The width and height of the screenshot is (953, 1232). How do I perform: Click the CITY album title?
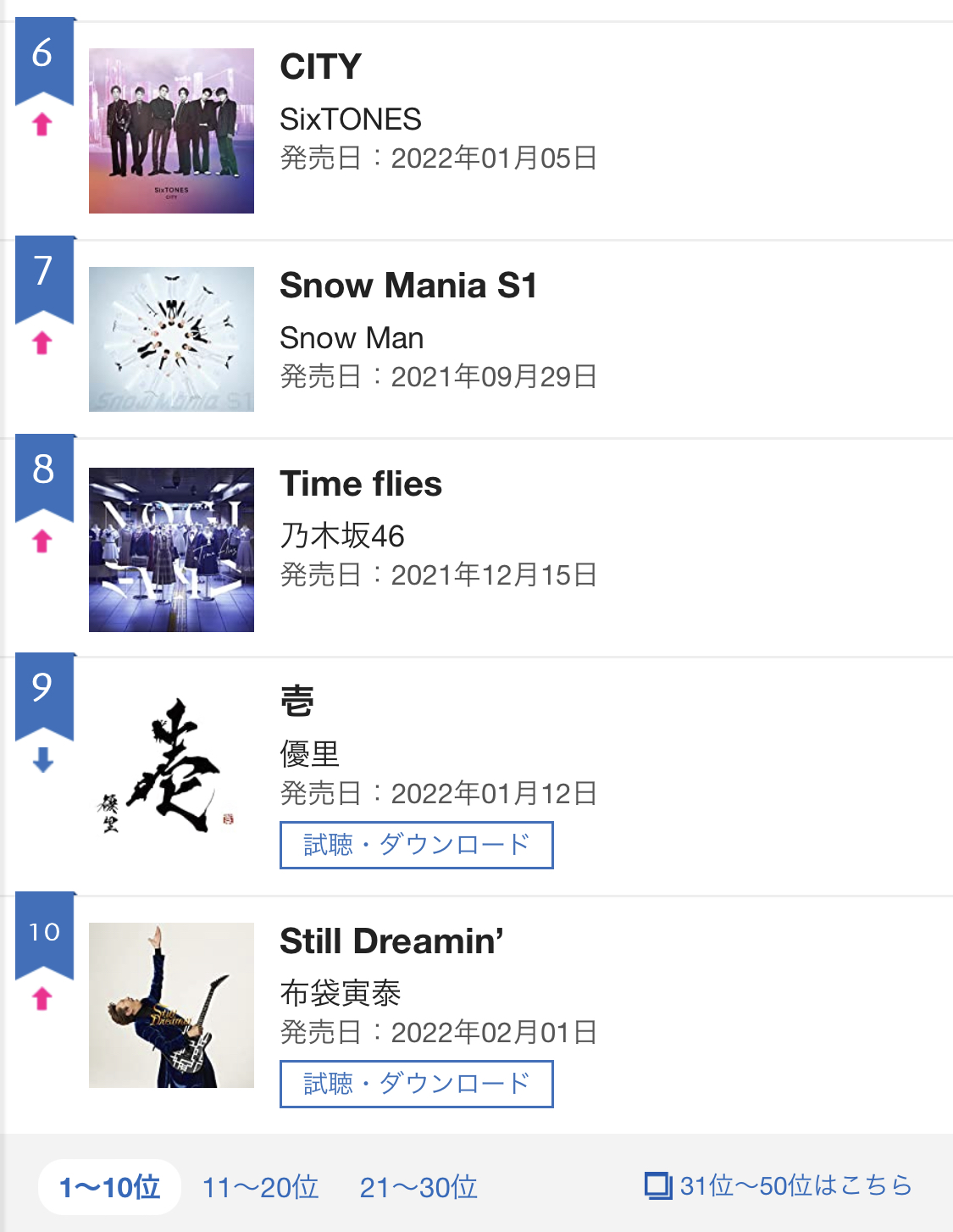tap(321, 67)
